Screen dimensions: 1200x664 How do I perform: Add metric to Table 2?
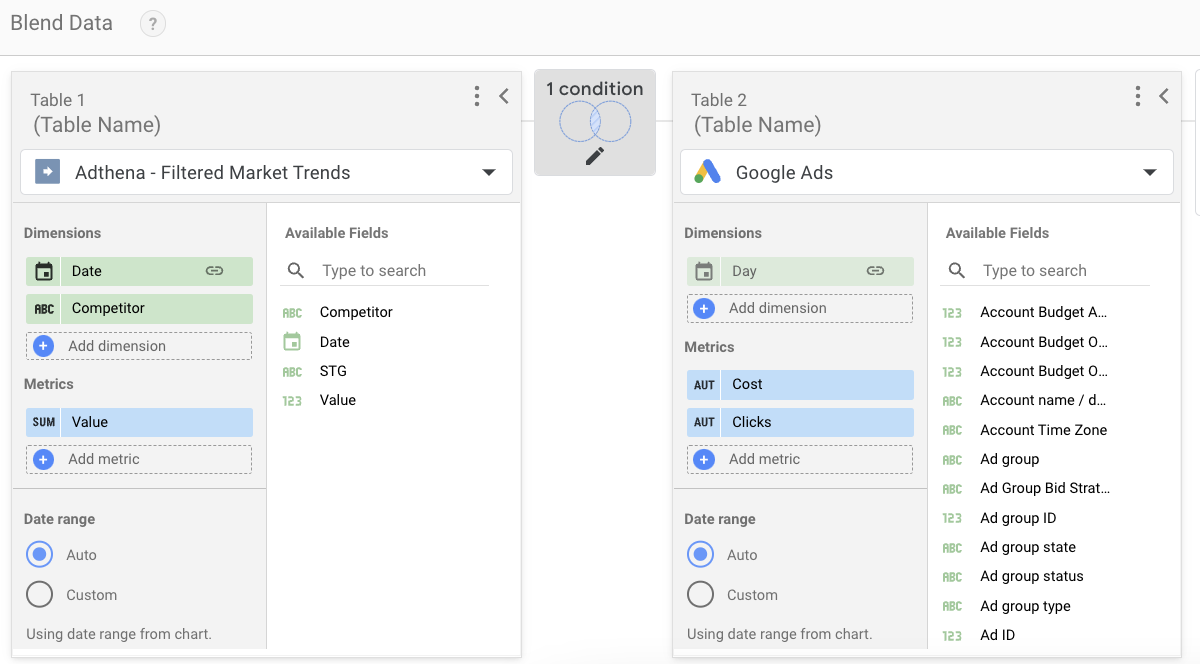click(x=800, y=459)
